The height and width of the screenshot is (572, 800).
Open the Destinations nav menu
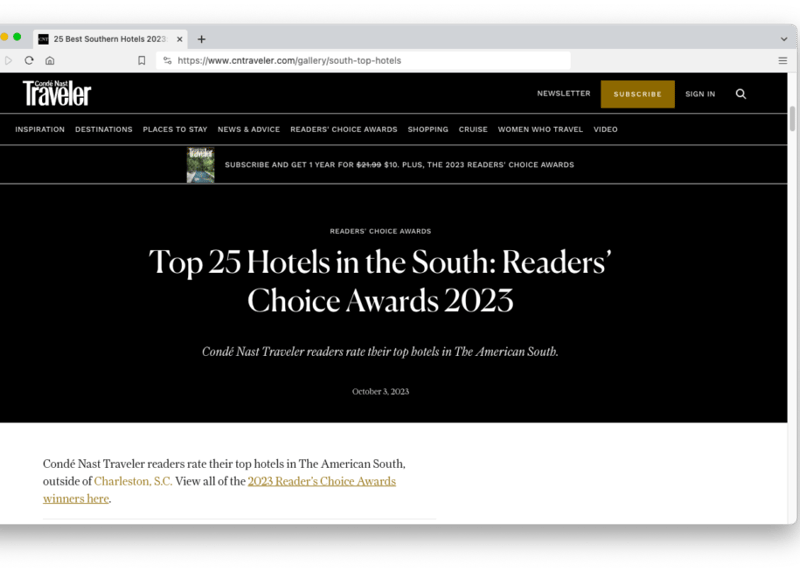coord(103,129)
